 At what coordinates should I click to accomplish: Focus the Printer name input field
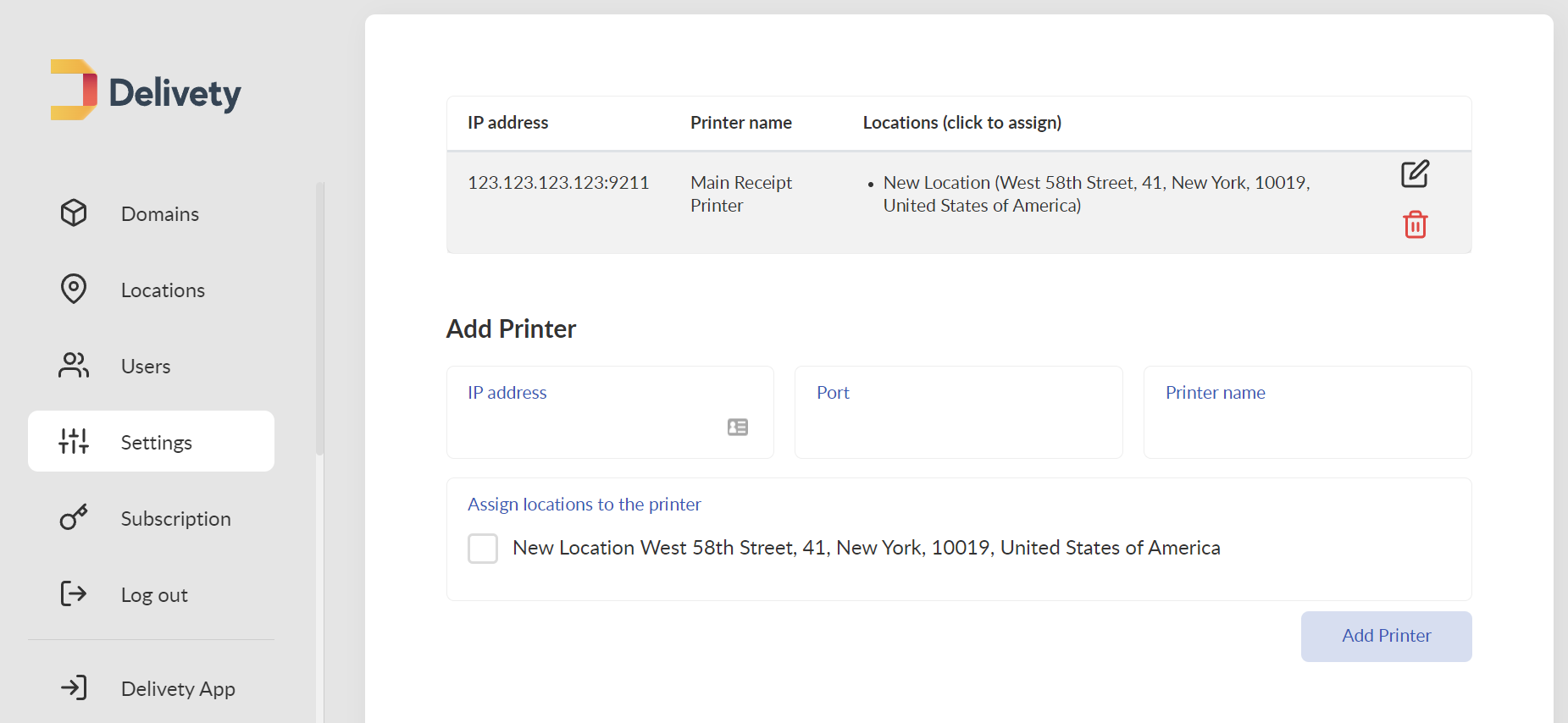(x=1307, y=412)
